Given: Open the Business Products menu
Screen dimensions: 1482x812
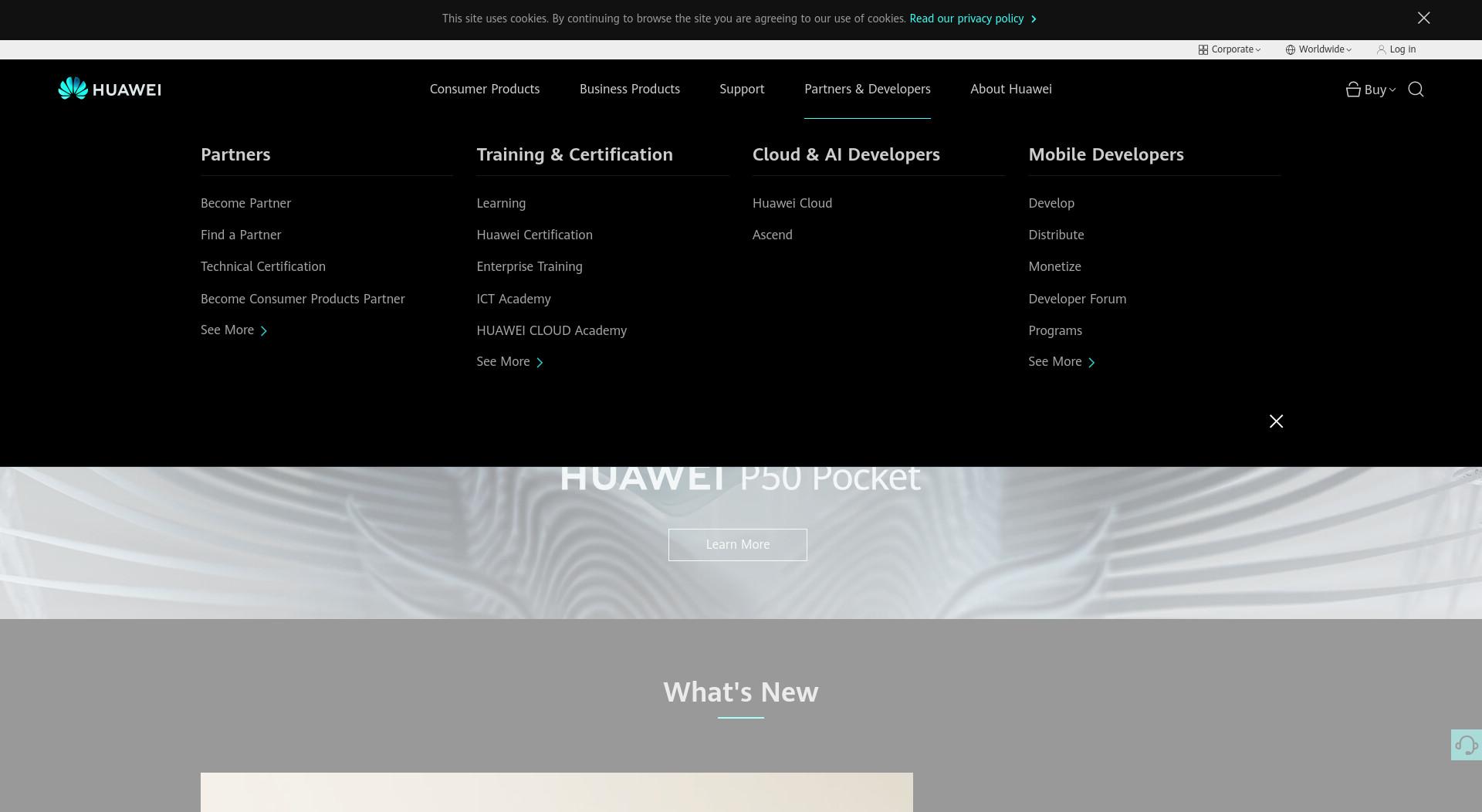Looking at the screenshot, I should click(630, 89).
